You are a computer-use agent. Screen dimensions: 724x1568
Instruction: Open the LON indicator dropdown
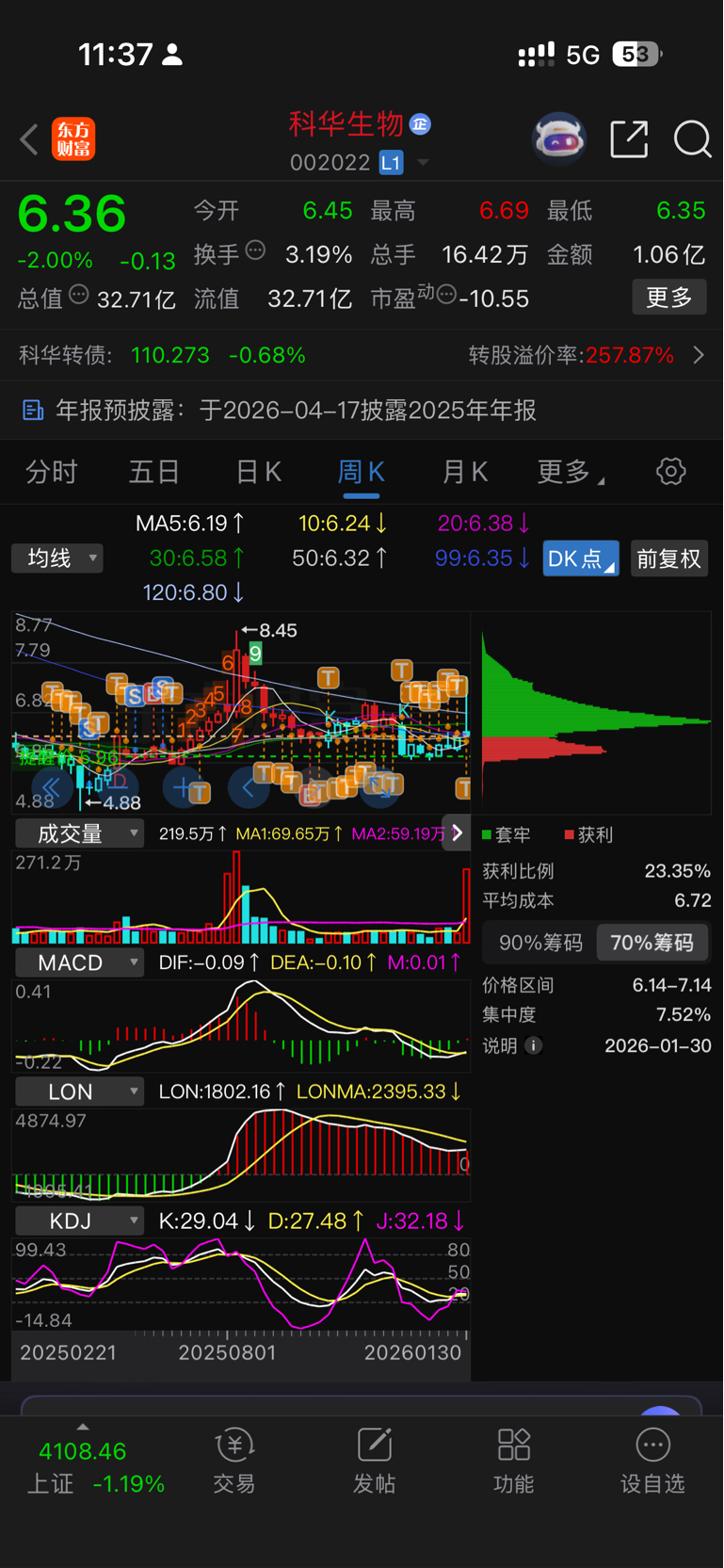click(x=79, y=1091)
